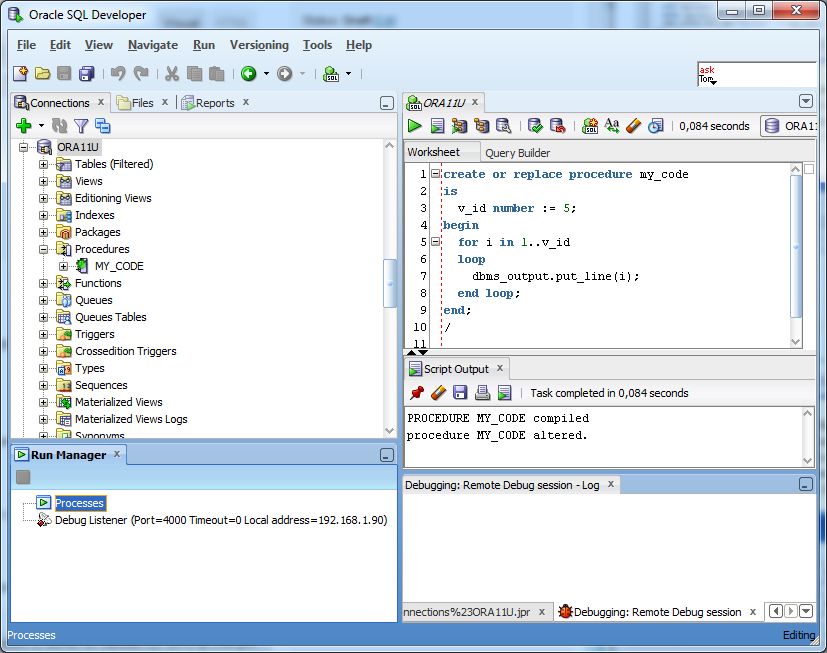This screenshot has height=653, width=827.
Task: Click the Save icon in Script Output toolbar
Action: [x=460, y=392]
